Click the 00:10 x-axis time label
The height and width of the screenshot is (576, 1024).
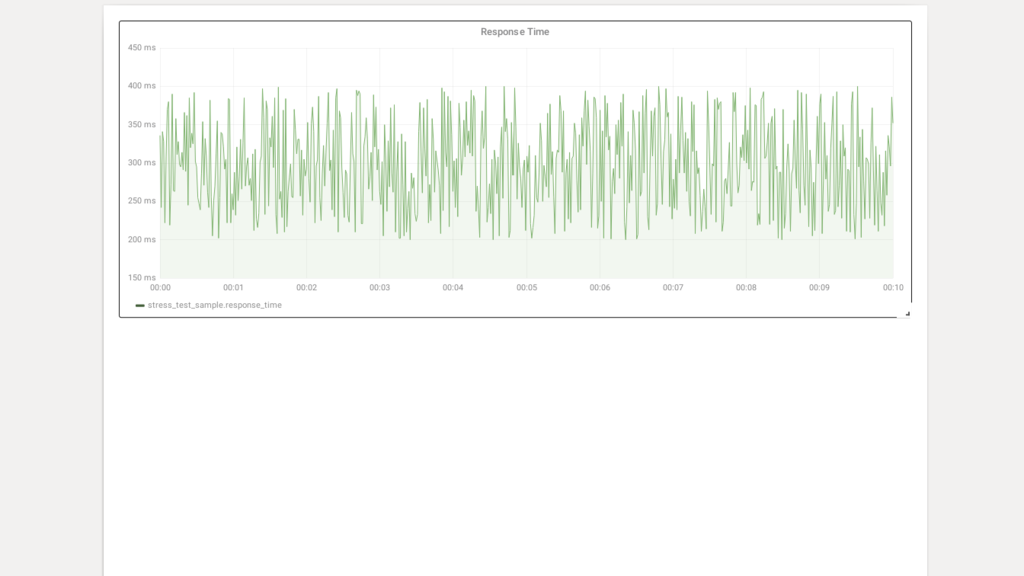point(893,287)
